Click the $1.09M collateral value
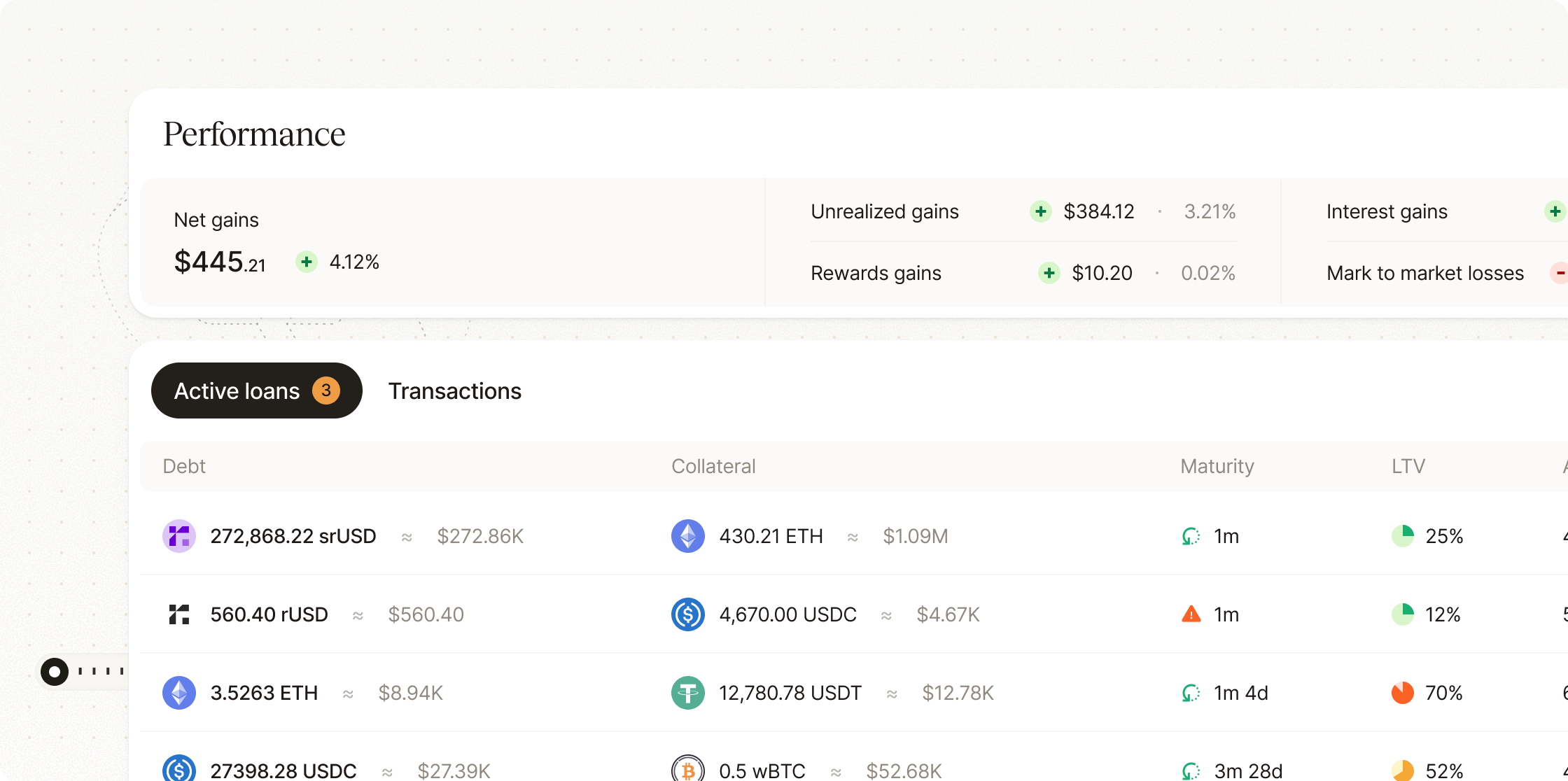The width and height of the screenshot is (1568, 781). [916, 536]
